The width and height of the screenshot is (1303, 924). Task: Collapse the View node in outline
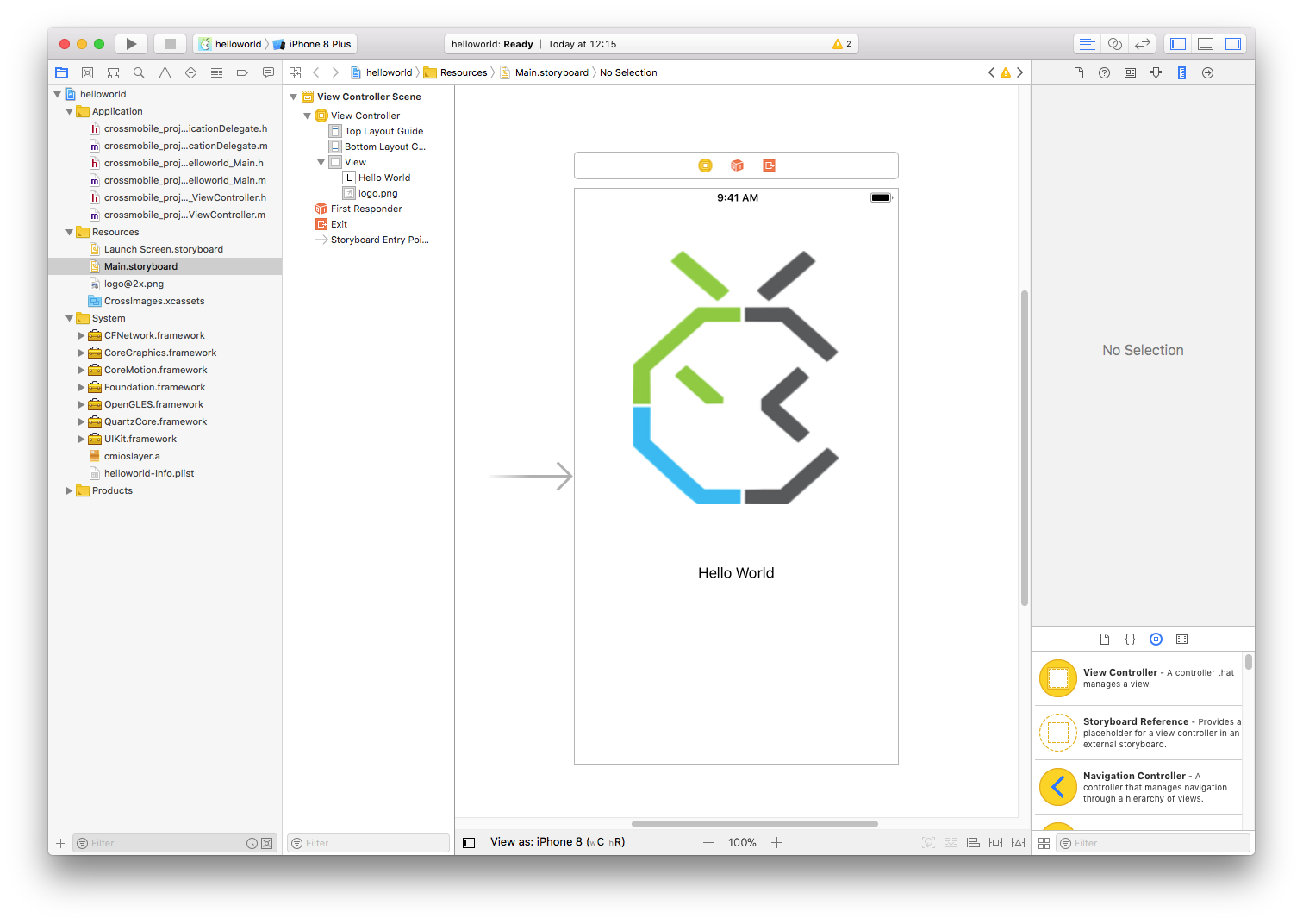321,162
